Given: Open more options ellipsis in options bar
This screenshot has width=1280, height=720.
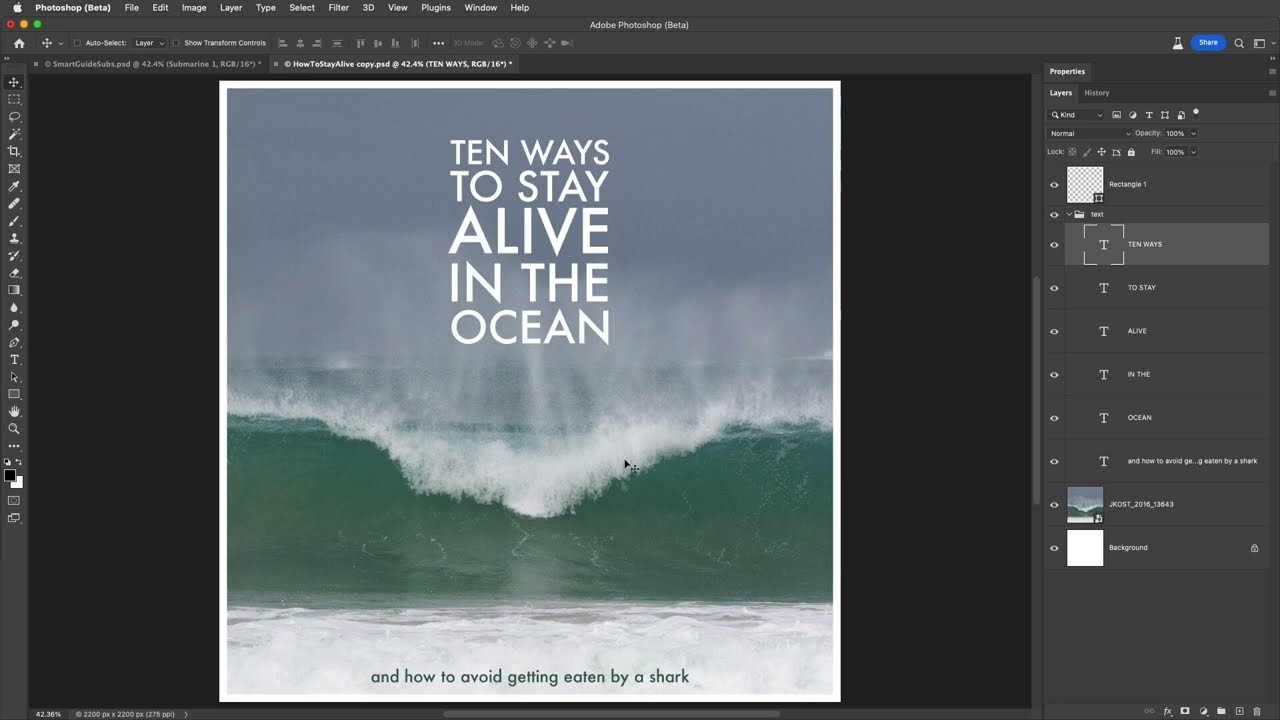Looking at the screenshot, I should click(x=438, y=43).
